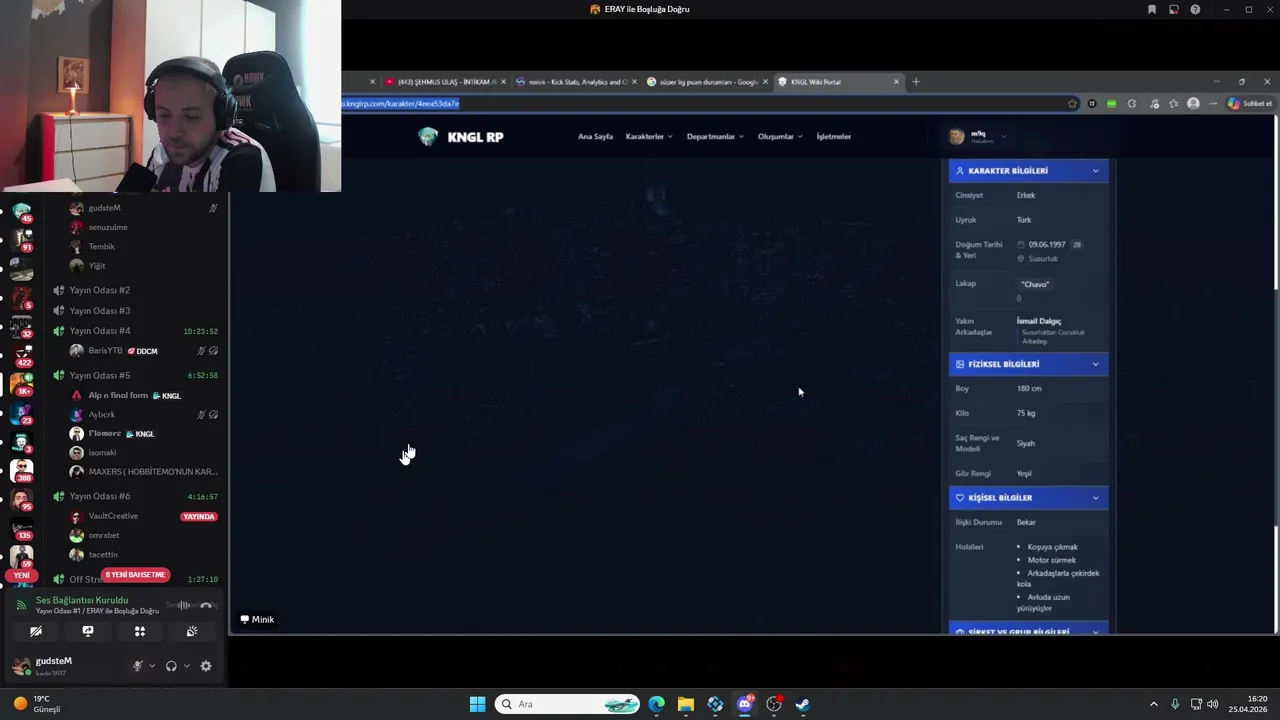Click the İsmail Dalgıç friend link
This screenshot has height=720, width=1280.
tap(1039, 321)
